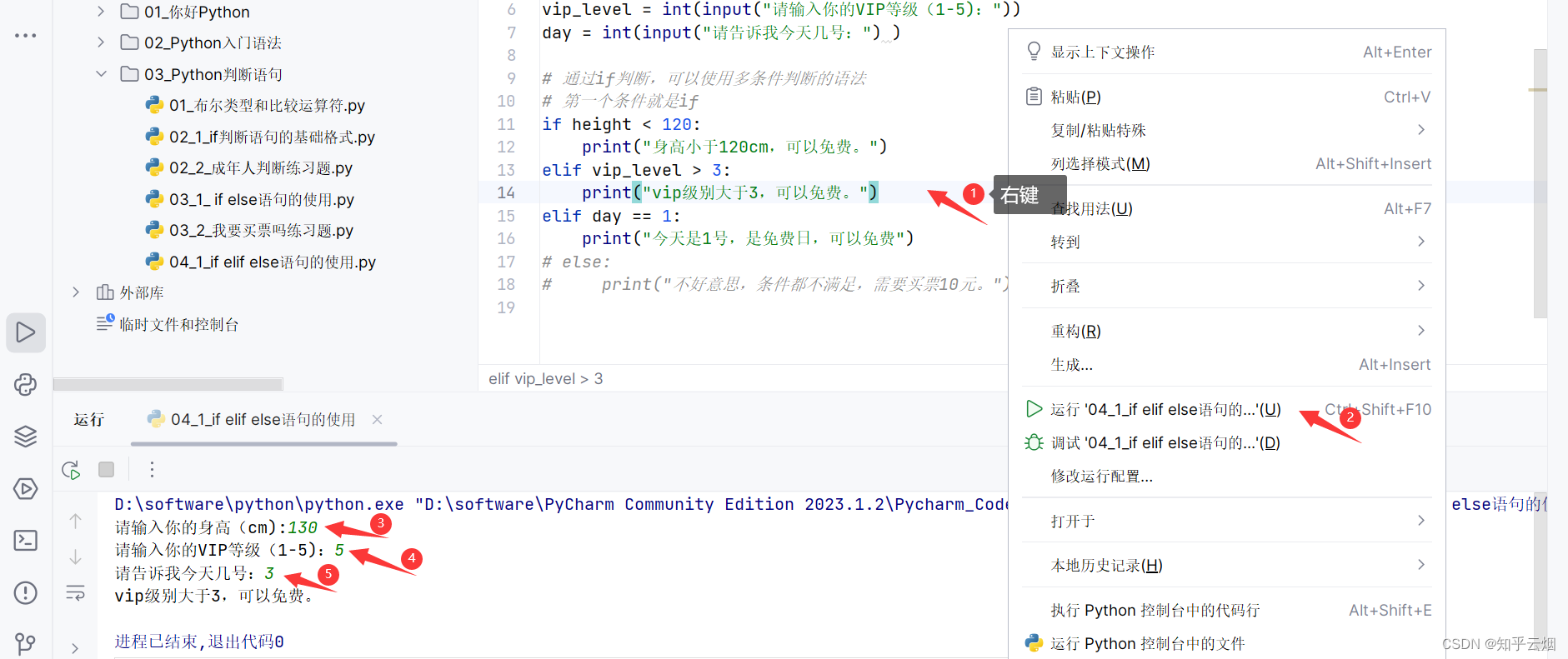Stop the running process square button
This screenshot has height=659, width=1568.
click(x=106, y=469)
